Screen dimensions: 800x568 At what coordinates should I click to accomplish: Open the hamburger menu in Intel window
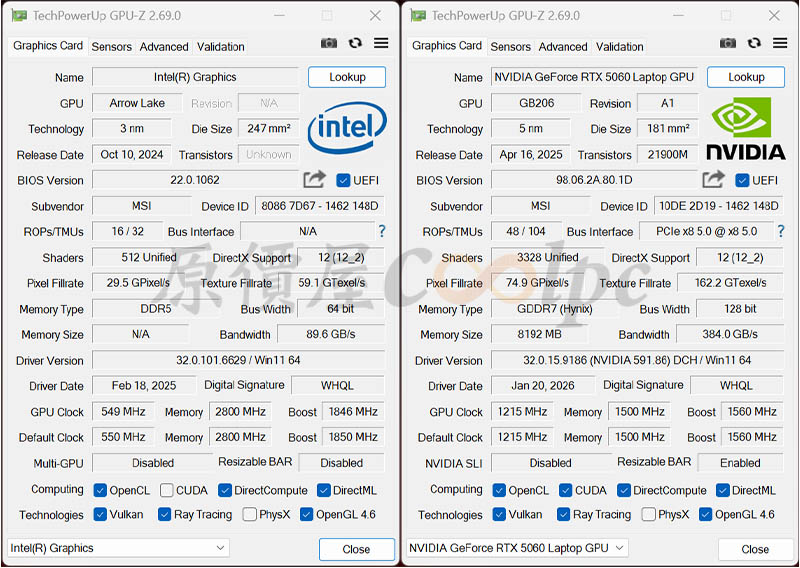tap(381, 43)
